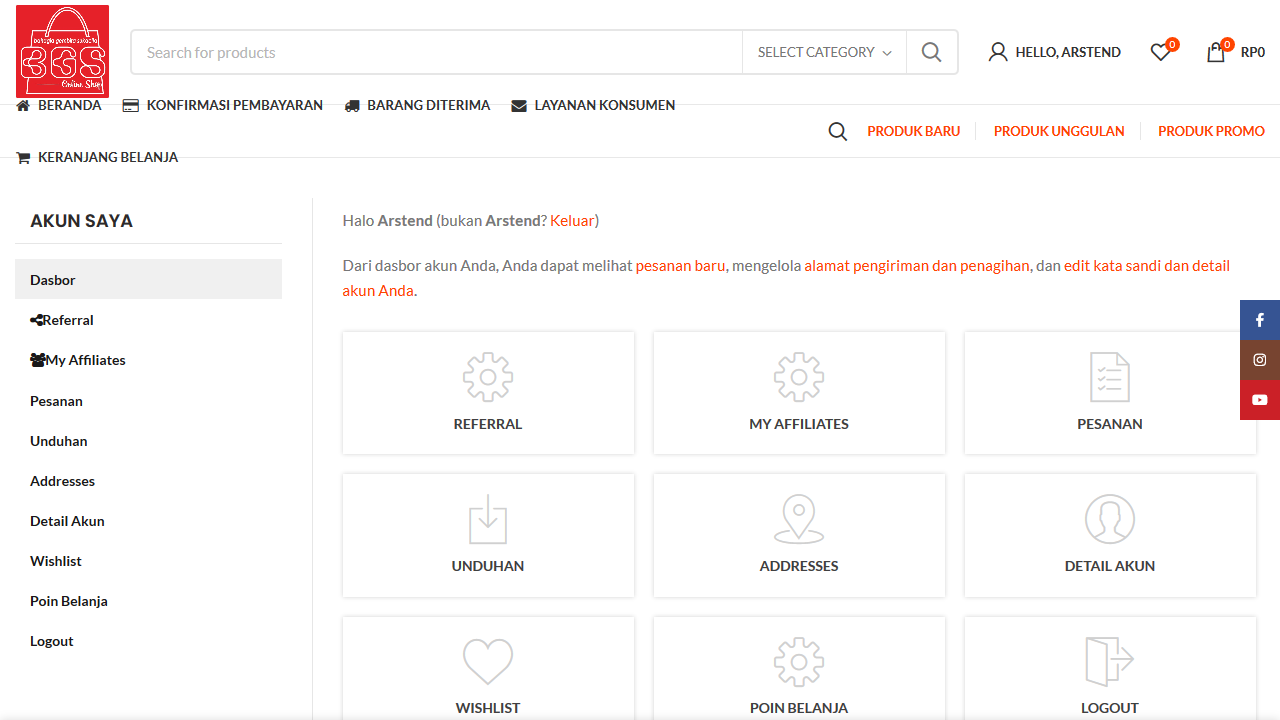Screen dimensions: 1280x720
Task: Click the search magnifier button in search bar
Action: point(931,52)
